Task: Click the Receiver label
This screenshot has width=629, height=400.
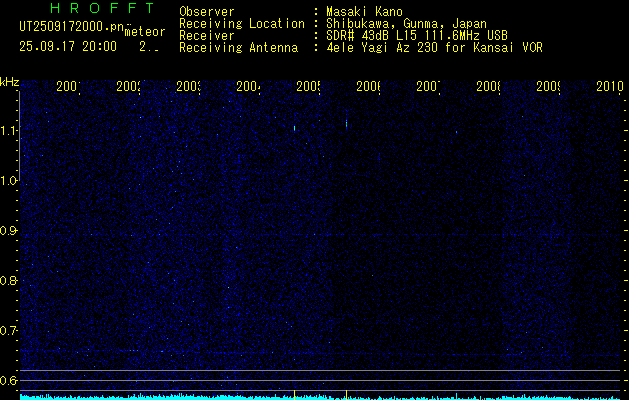Action: coord(207,36)
